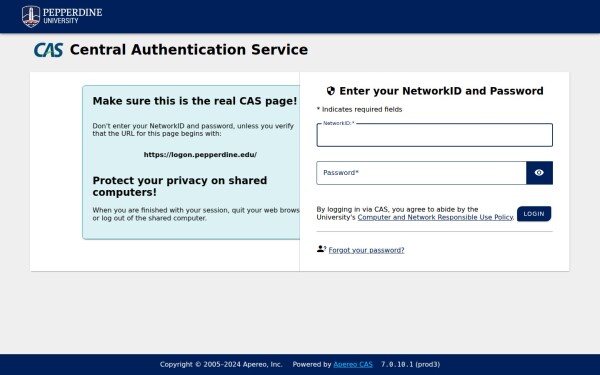600x375 pixels.
Task: Click the 'Enter your NetworkID and Password' heading
Action: (x=441, y=91)
